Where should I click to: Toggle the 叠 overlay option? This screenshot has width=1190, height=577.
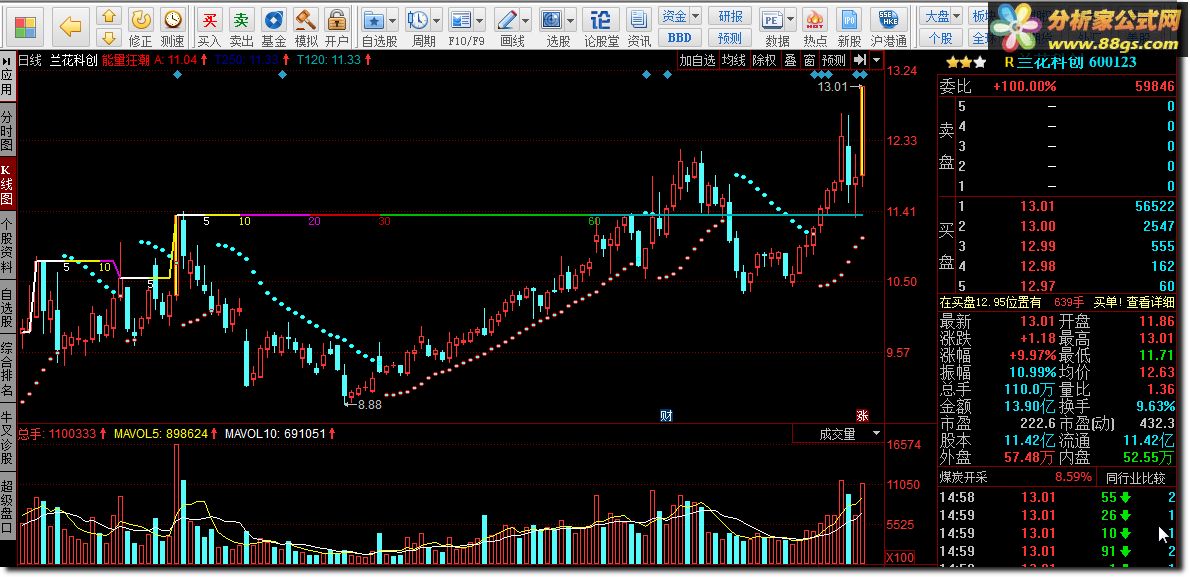tap(790, 61)
